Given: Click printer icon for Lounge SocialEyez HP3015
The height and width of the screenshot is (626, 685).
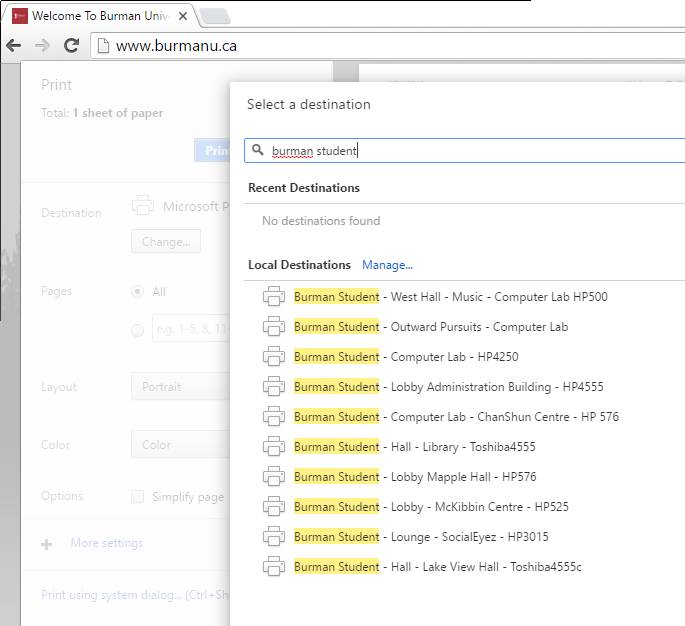Looking at the screenshot, I should pos(274,536).
